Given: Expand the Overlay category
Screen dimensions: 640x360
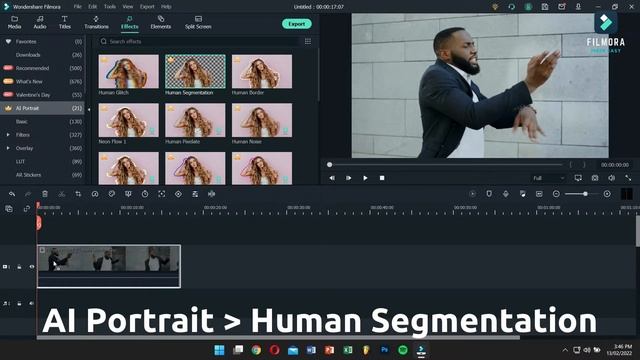Looking at the screenshot, I should coord(8,148).
